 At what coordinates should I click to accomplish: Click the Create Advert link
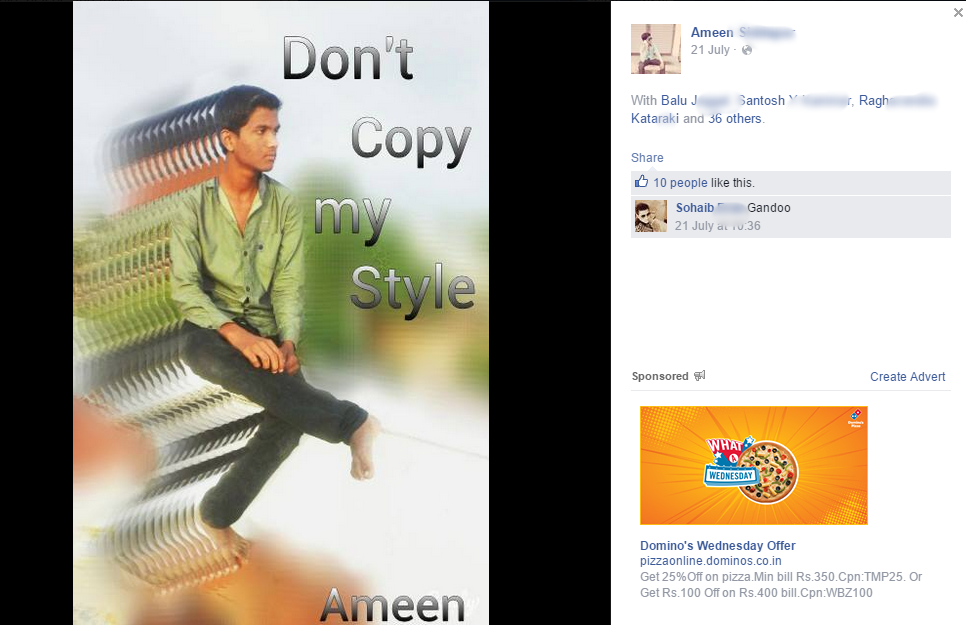pos(907,377)
